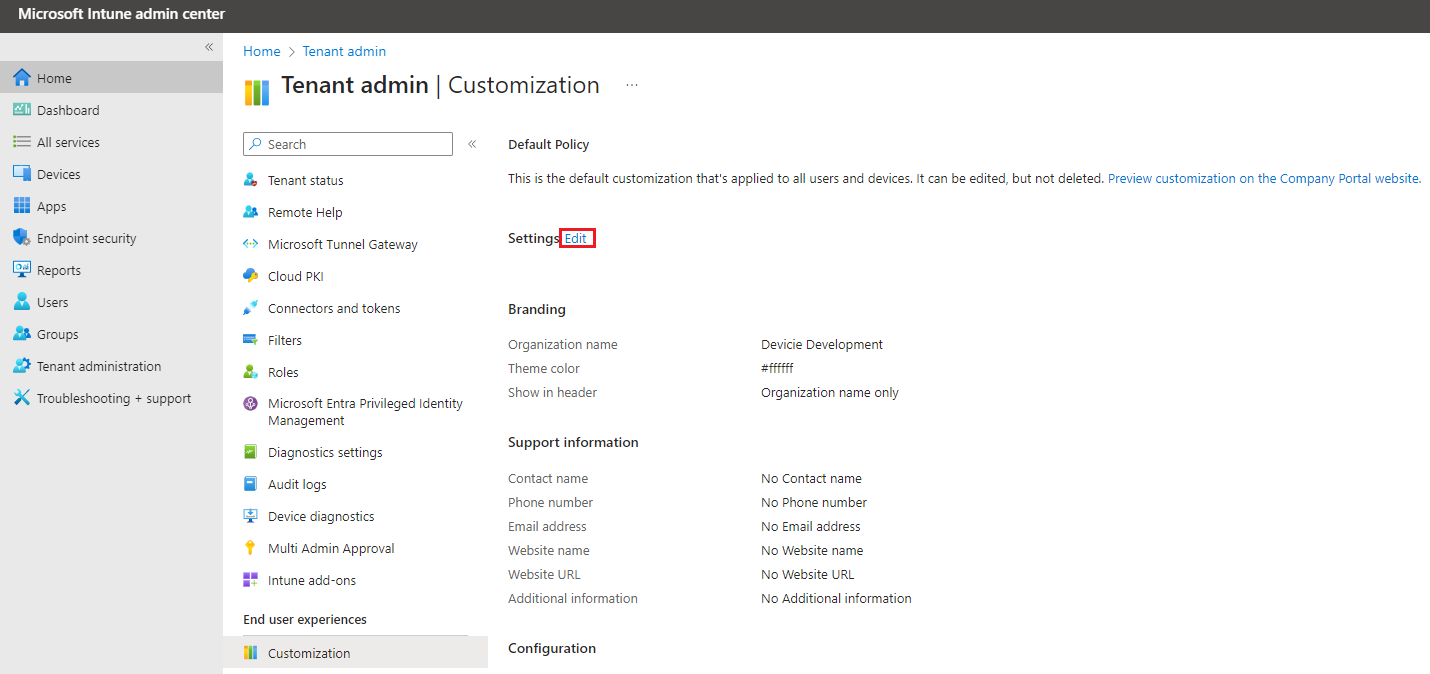The height and width of the screenshot is (674, 1430).
Task: View the Reports section
Action: [58, 269]
